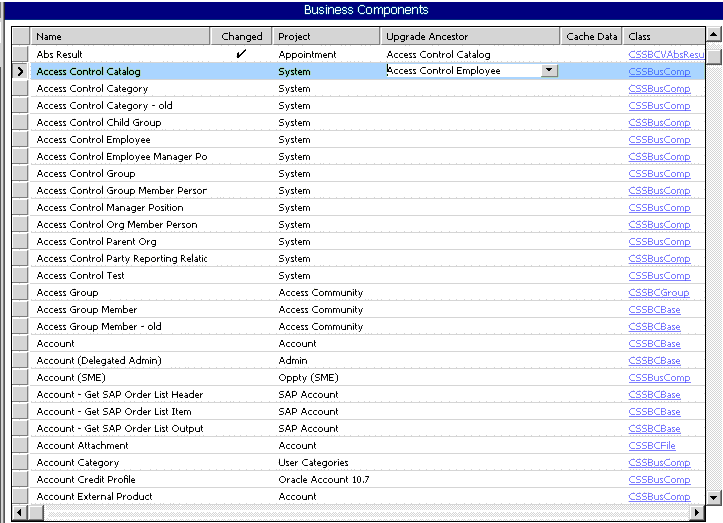The image size is (723, 523).
Task: Click the Upgrade Ancestor column header
Action: pos(470,36)
